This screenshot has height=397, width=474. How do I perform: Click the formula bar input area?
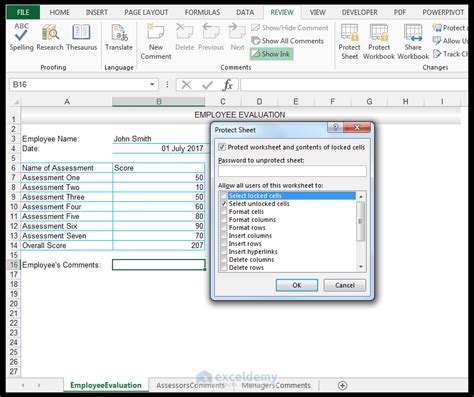tap(353, 85)
